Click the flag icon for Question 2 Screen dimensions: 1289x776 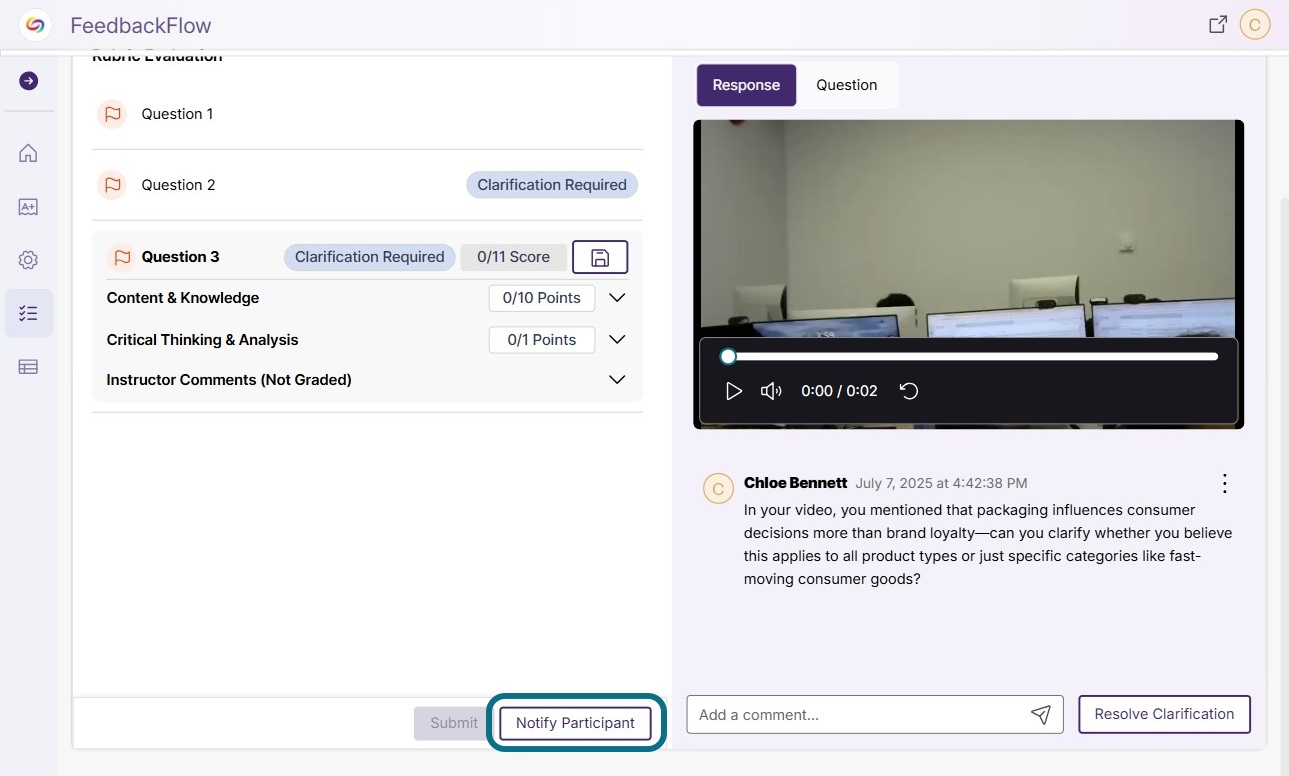[x=112, y=185]
